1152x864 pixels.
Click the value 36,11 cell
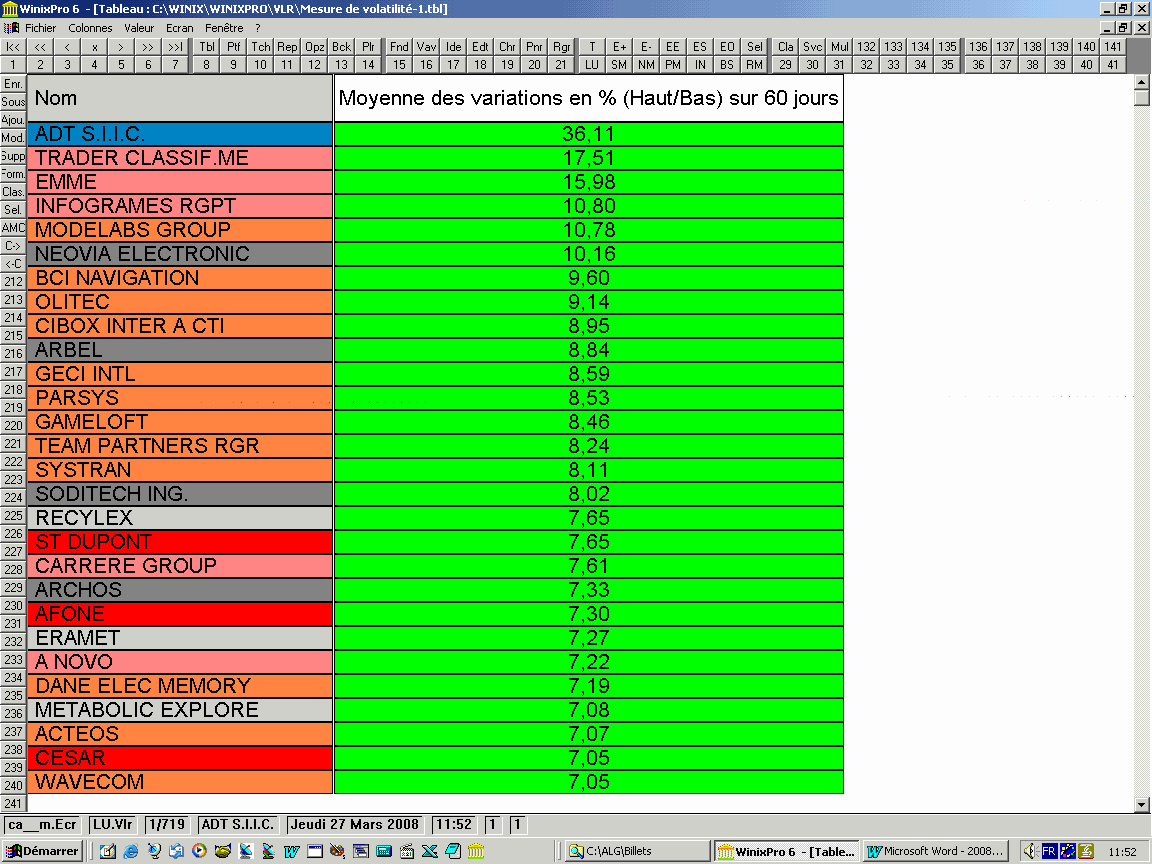pos(588,134)
